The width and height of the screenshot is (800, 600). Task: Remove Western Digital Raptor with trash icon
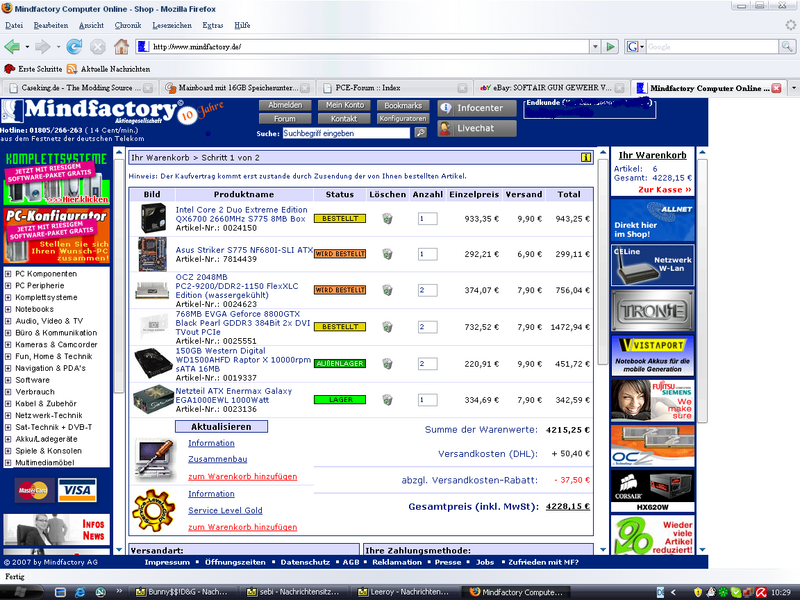[387, 364]
